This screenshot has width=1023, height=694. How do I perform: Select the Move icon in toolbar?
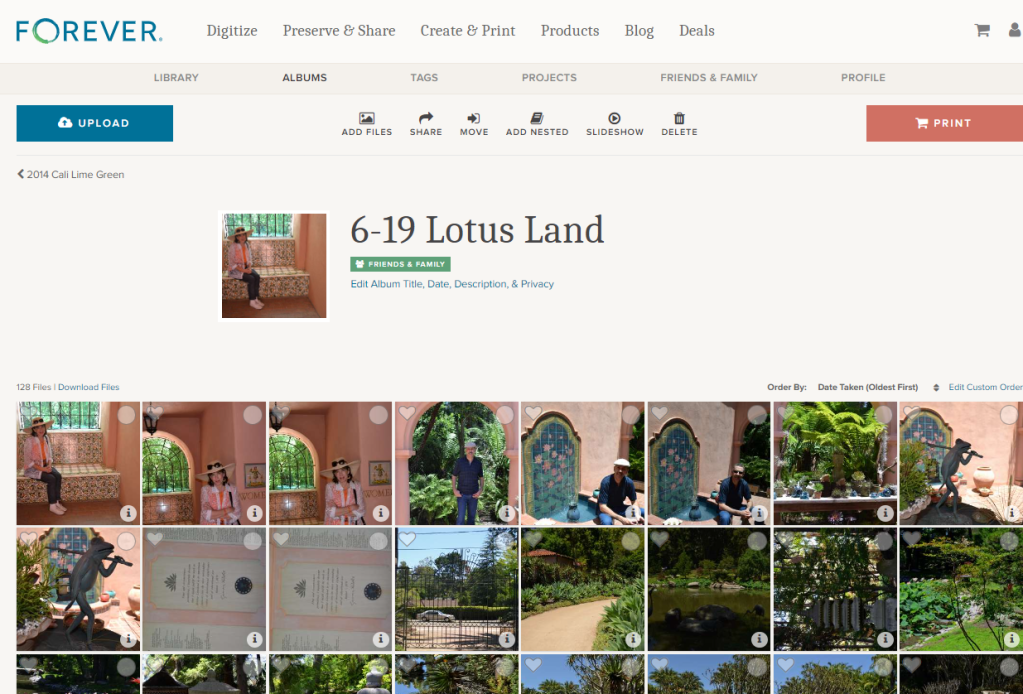click(474, 119)
